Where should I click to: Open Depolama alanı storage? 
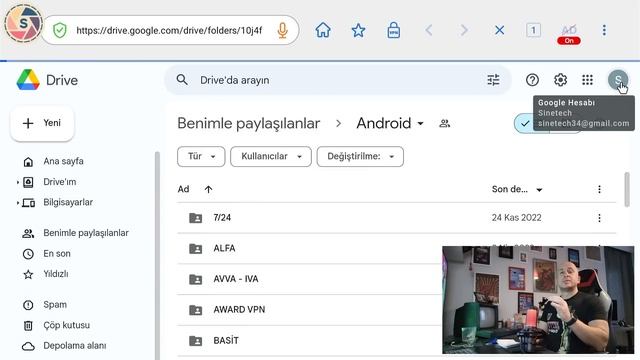(x=75, y=346)
